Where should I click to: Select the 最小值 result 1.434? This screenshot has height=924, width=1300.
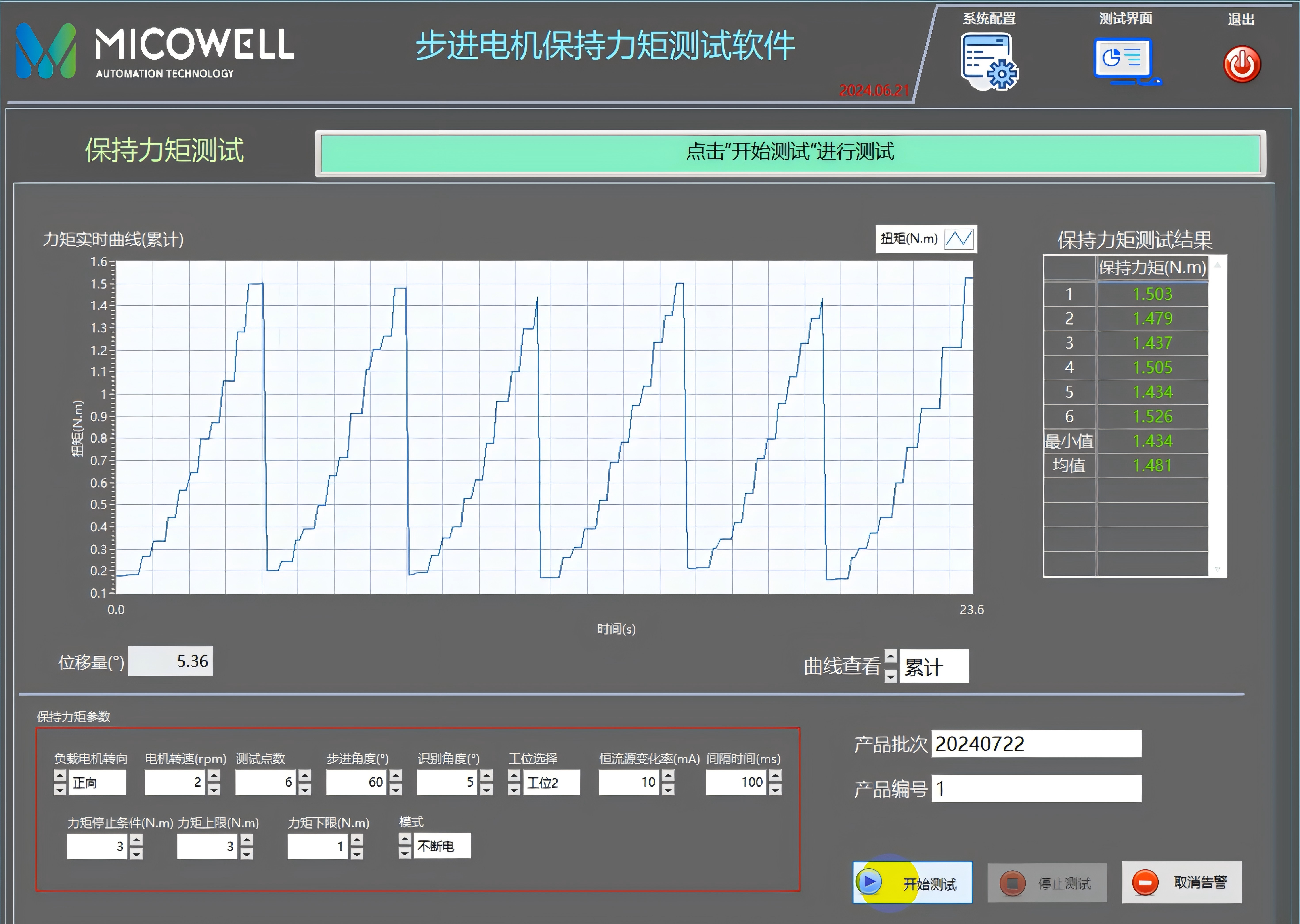tap(1153, 441)
